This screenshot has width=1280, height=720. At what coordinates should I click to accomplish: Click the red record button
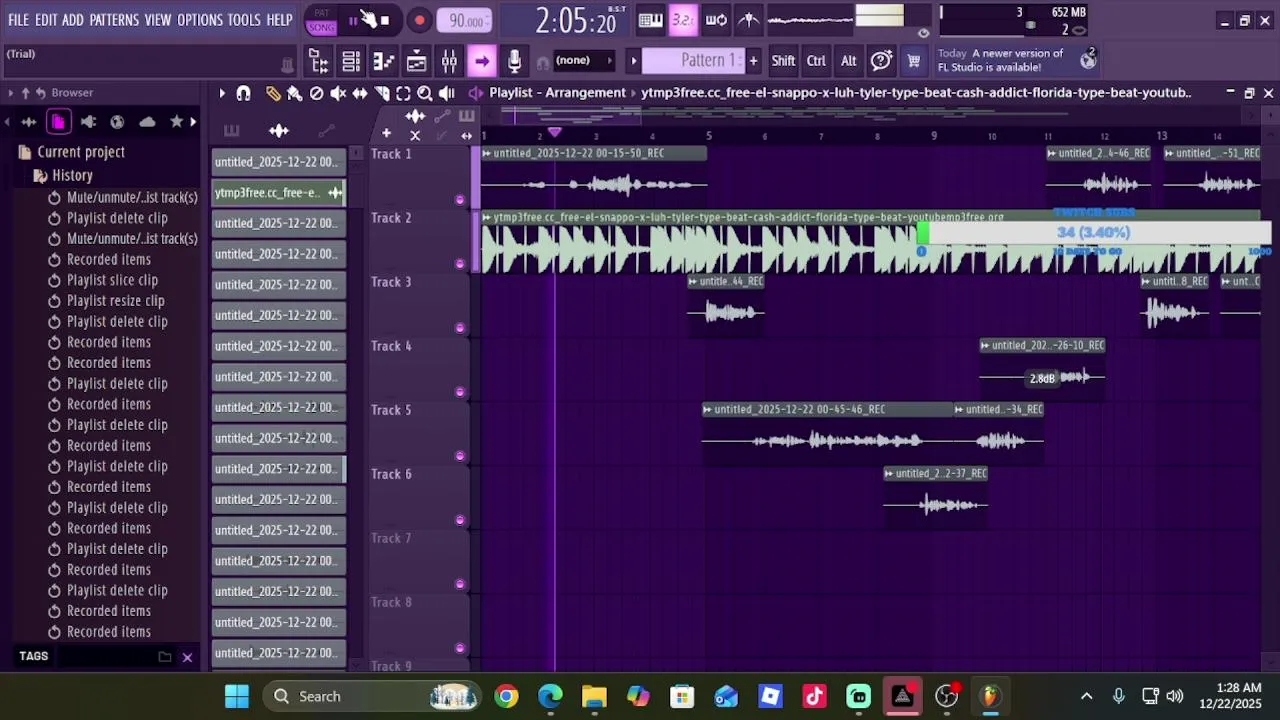point(419,21)
